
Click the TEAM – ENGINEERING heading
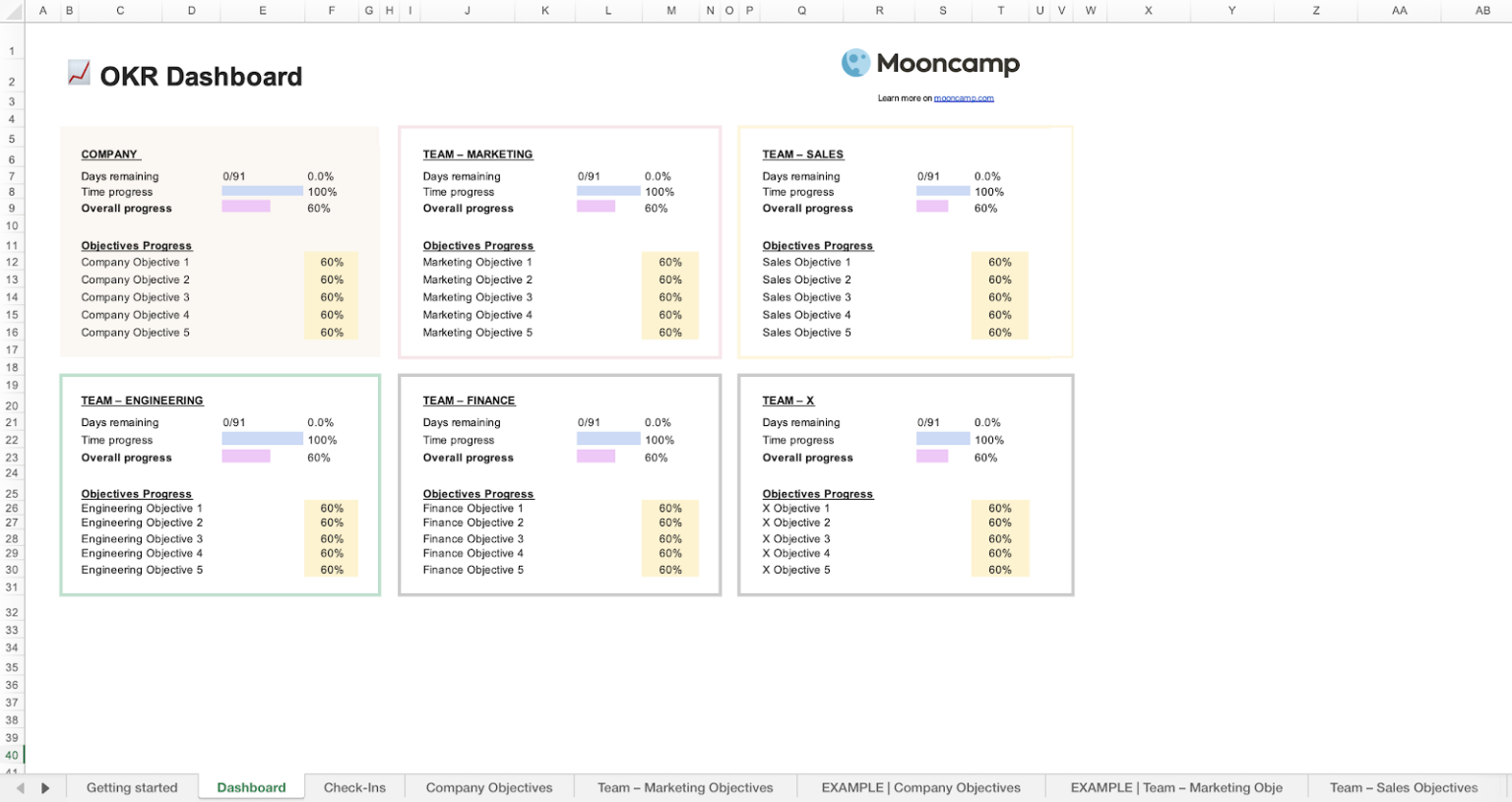point(142,401)
